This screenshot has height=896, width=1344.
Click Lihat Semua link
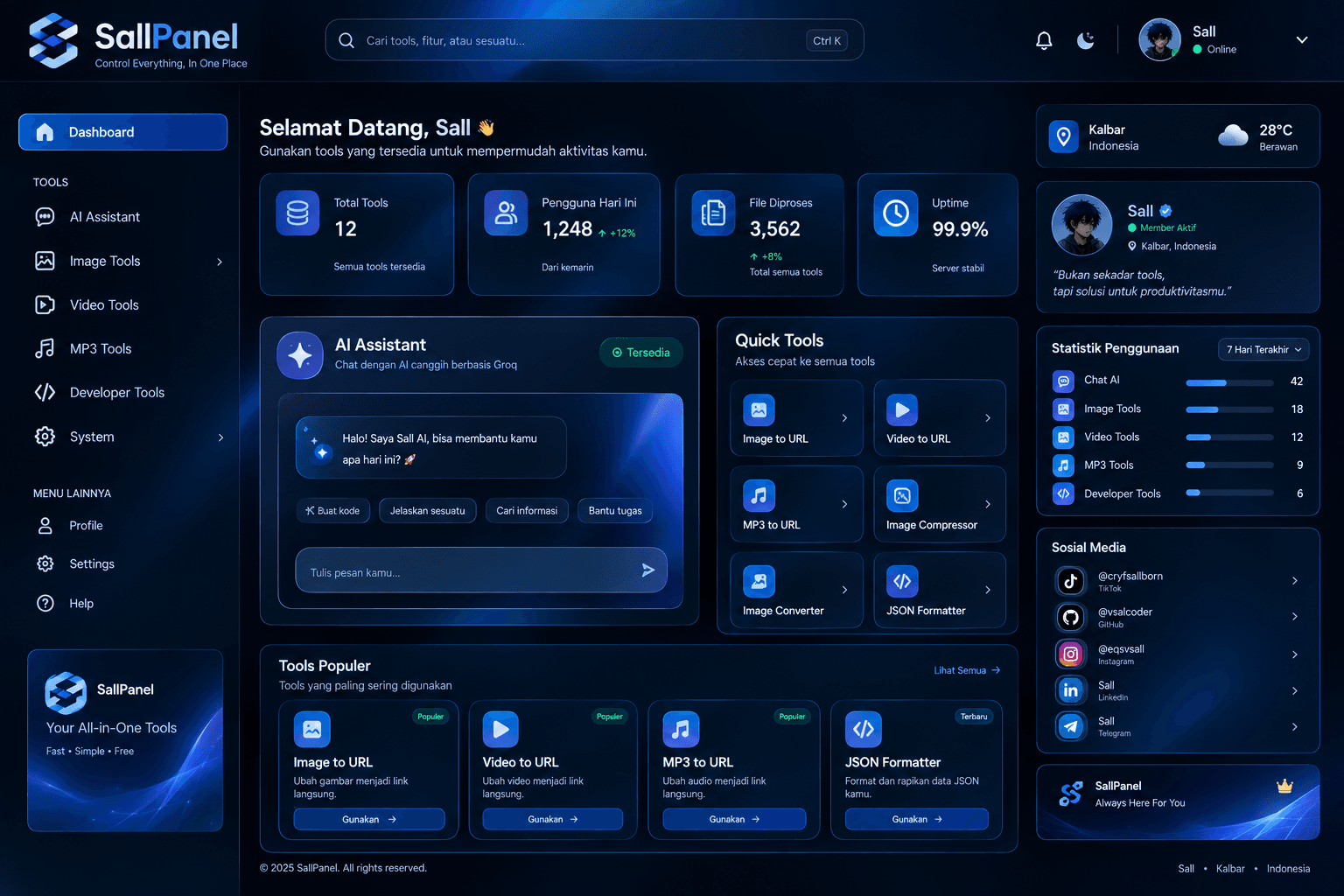967,670
